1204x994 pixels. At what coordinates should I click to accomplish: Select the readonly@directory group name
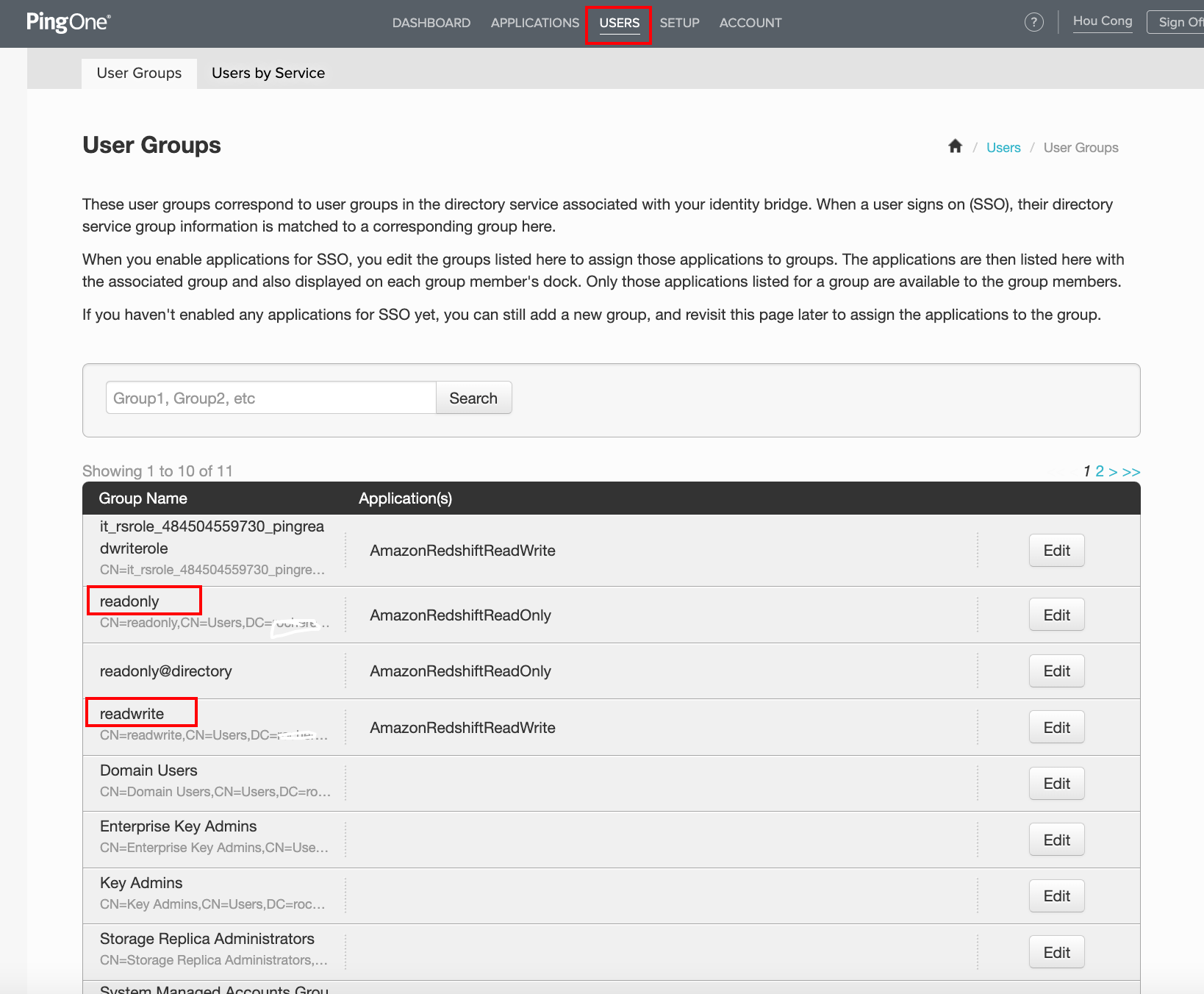[166, 671]
